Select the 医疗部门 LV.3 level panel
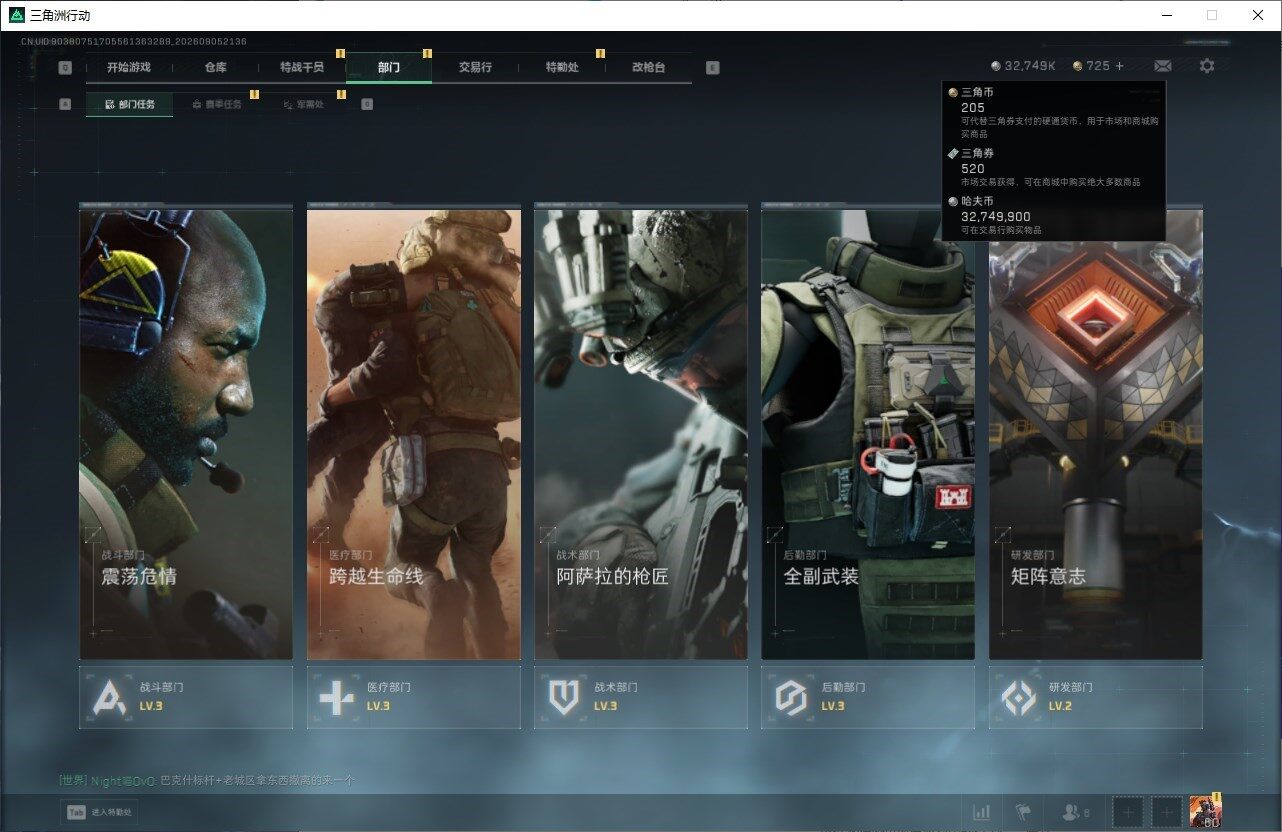1282x832 pixels. tap(414, 697)
